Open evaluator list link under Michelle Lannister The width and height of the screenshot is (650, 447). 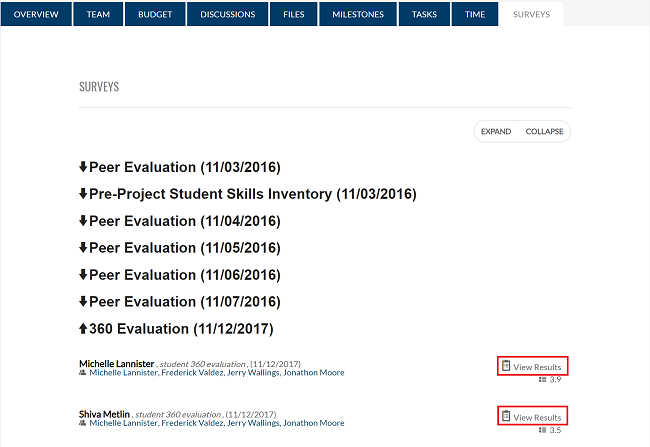pyautogui.click(x=217, y=373)
